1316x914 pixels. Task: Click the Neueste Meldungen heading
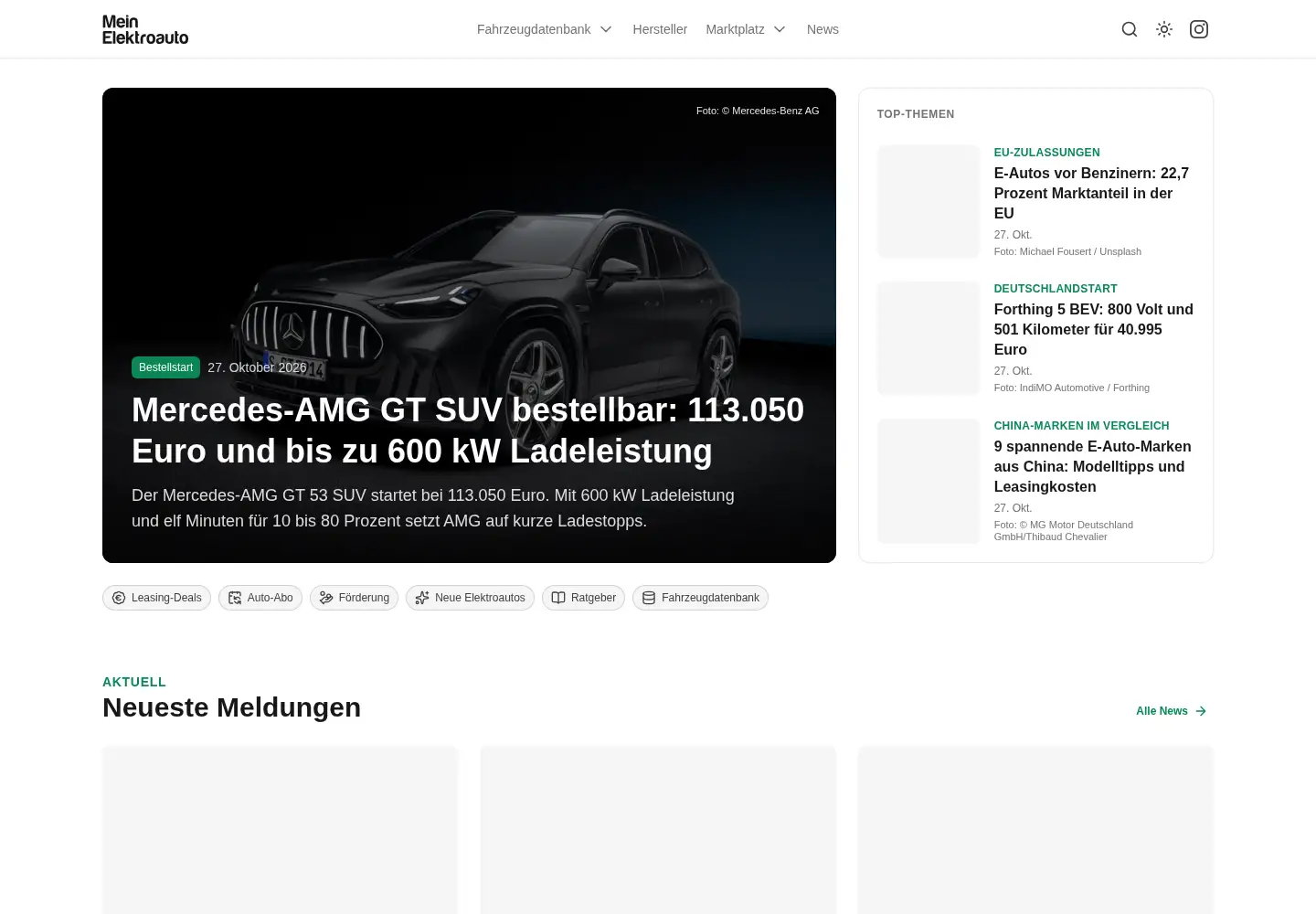pyautogui.click(x=231, y=707)
